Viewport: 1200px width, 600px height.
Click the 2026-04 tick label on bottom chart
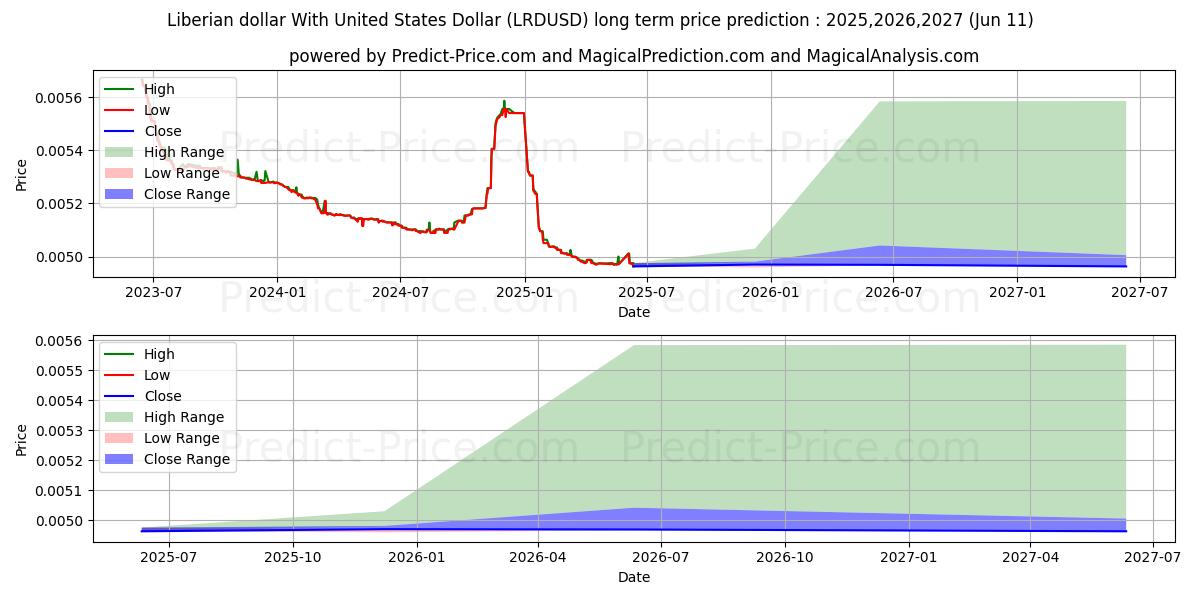(538, 557)
